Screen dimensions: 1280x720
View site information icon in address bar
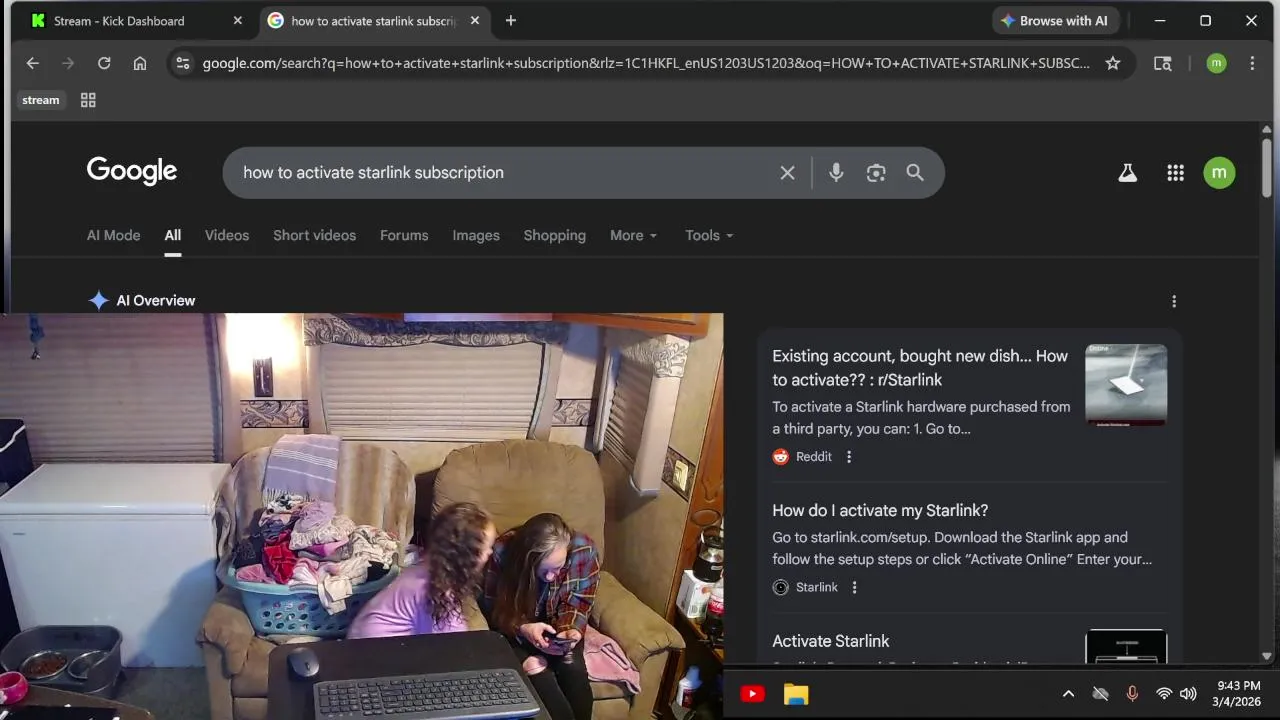tap(182, 63)
